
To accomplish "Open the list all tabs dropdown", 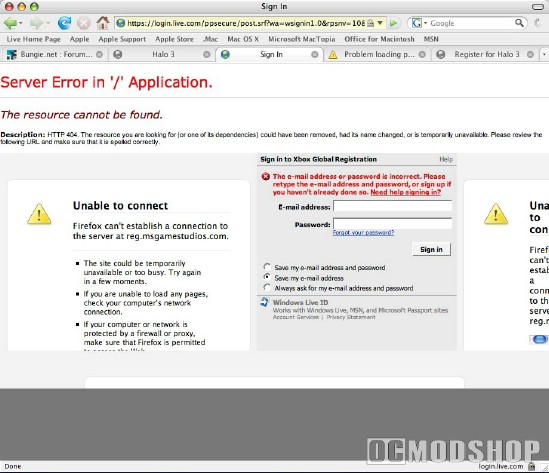I will pos(544,55).
